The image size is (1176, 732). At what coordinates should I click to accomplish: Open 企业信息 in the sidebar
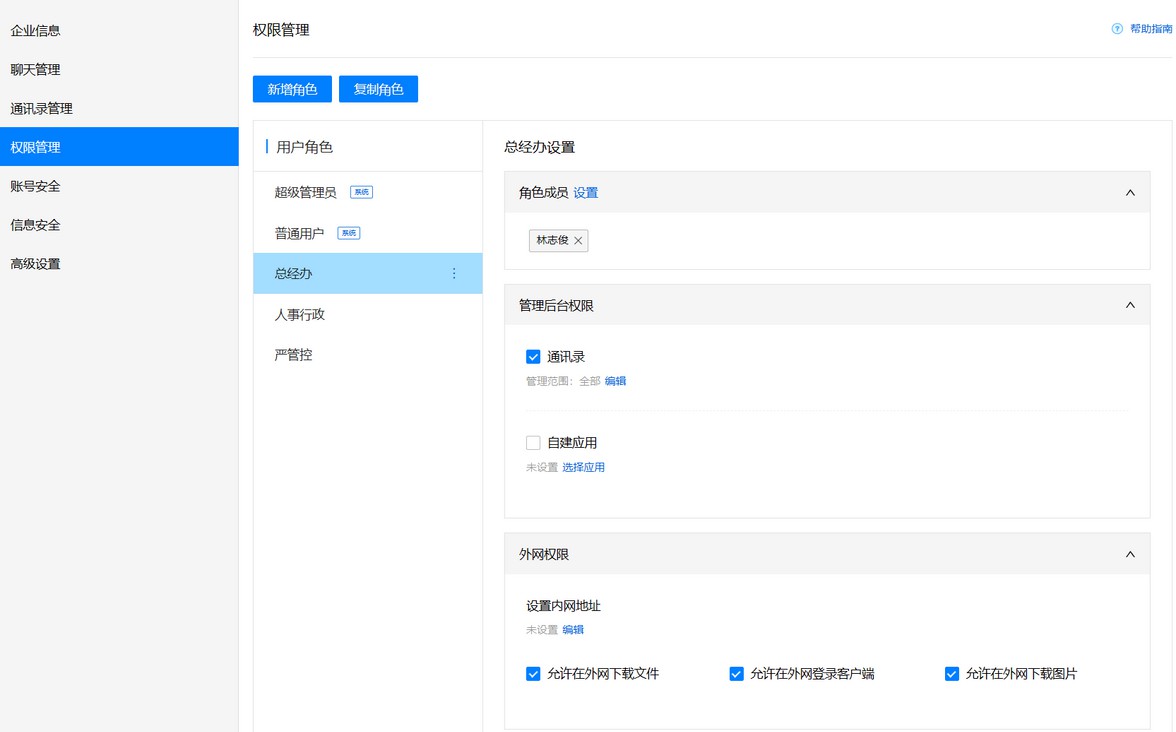[36, 31]
